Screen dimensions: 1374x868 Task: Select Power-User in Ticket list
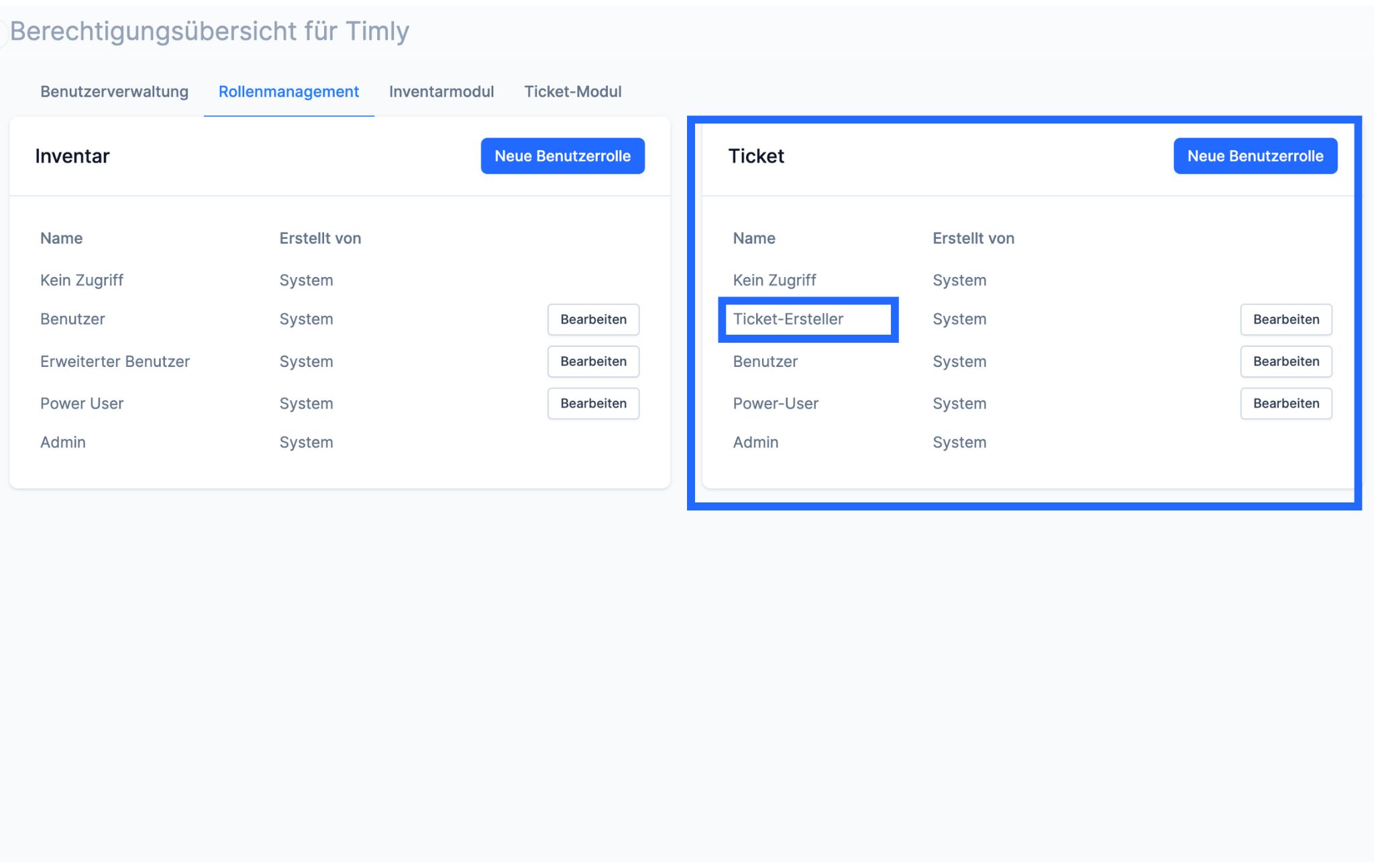776,403
